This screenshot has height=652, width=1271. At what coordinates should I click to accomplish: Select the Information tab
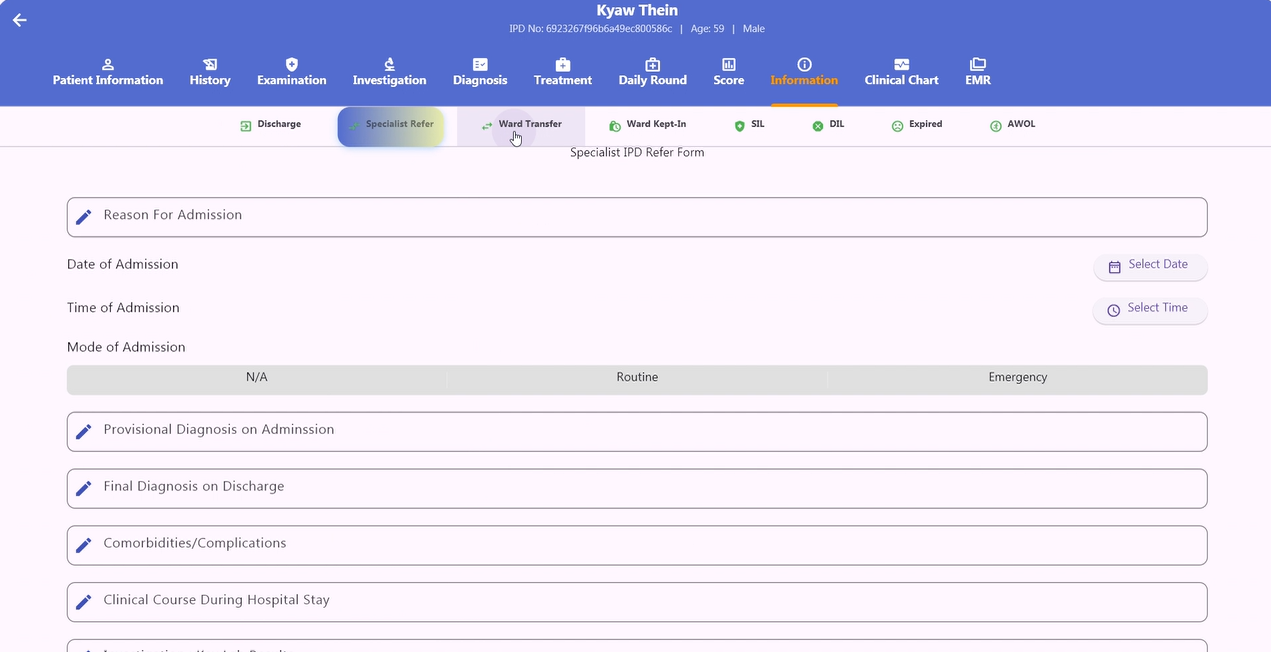(804, 72)
